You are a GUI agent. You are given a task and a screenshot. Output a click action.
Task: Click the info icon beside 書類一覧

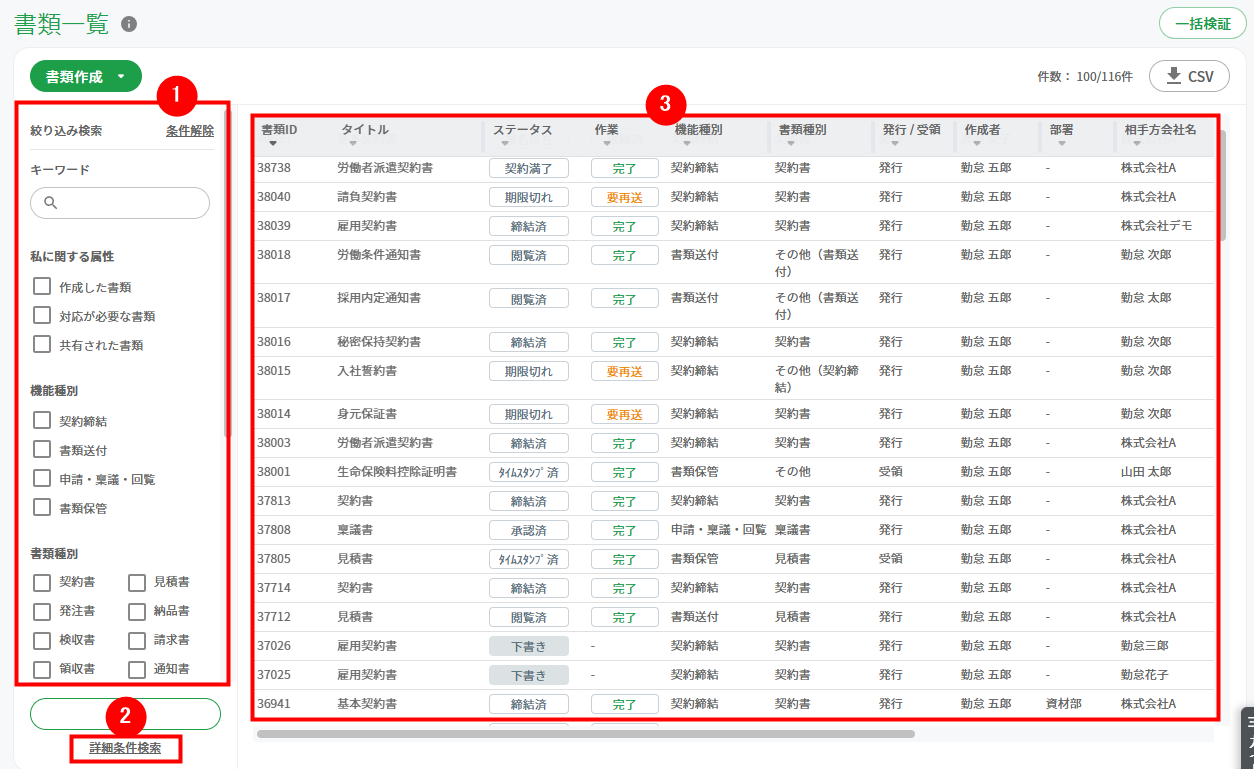[129, 24]
